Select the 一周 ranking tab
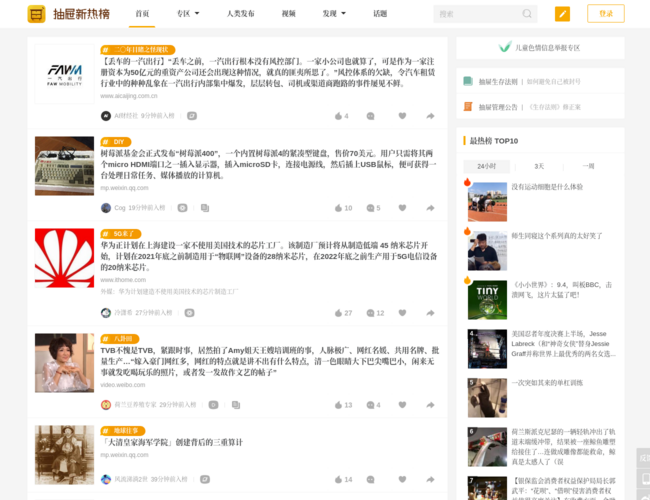The image size is (650, 500). click(x=588, y=166)
